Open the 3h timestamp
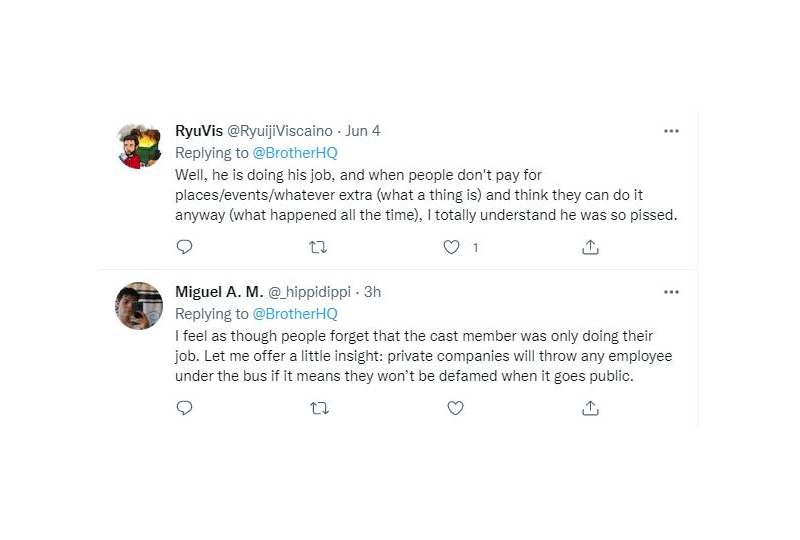The width and height of the screenshot is (800, 540). (x=372, y=292)
